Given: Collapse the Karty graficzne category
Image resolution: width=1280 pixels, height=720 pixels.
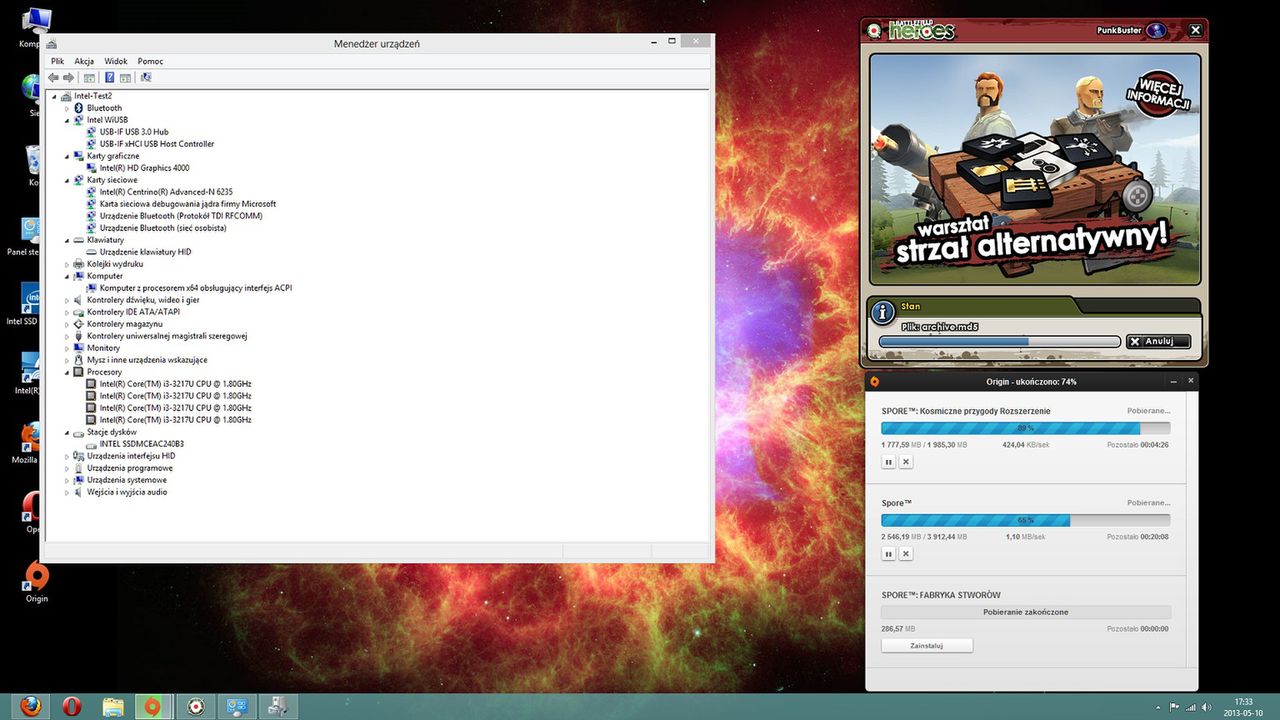Looking at the screenshot, I should pos(67,156).
